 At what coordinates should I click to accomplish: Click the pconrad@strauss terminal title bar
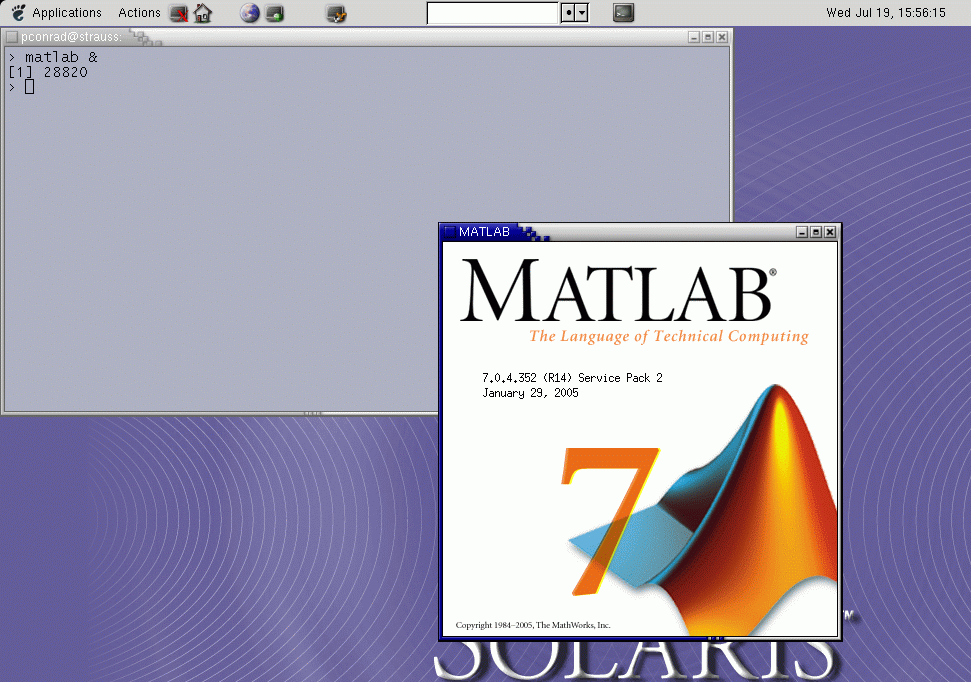pyautogui.click(x=365, y=37)
